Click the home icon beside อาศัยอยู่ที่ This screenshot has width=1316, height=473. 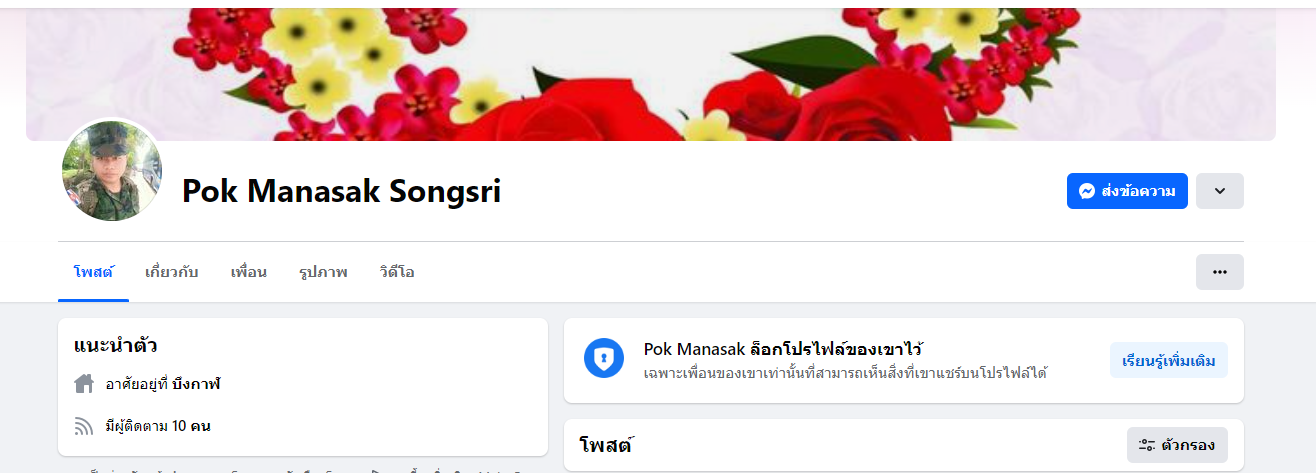[84, 384]
